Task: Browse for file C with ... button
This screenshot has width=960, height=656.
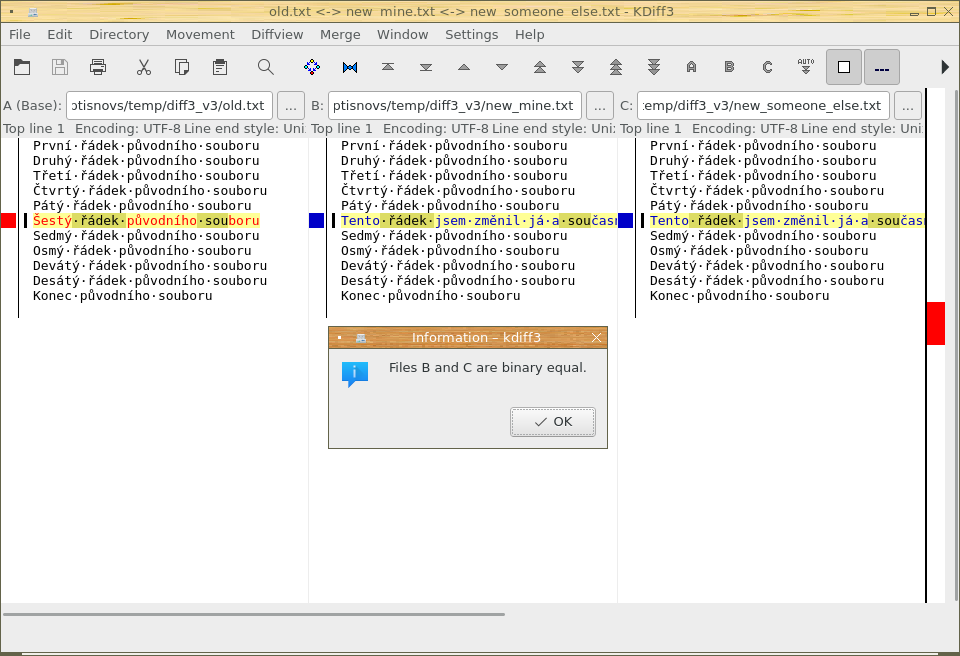Action: [x=907, y=105]
